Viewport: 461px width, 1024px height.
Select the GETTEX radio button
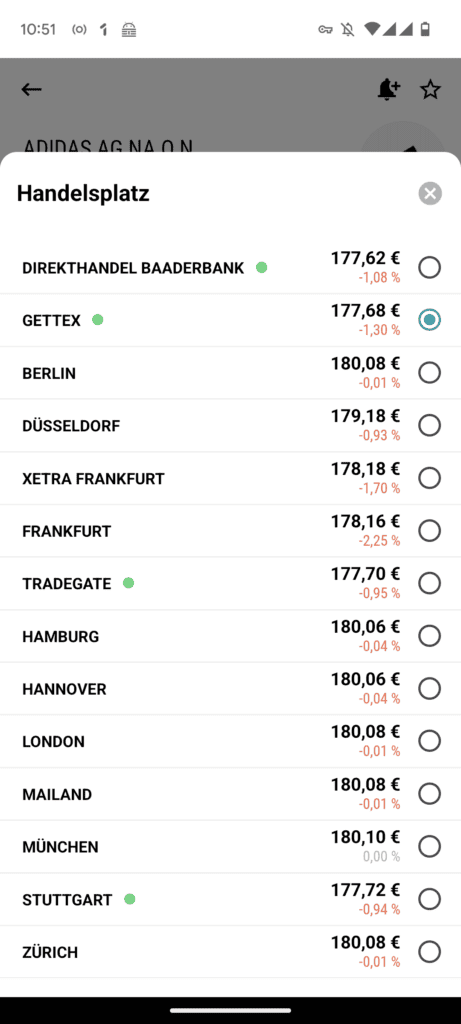(x=430, y=320)
